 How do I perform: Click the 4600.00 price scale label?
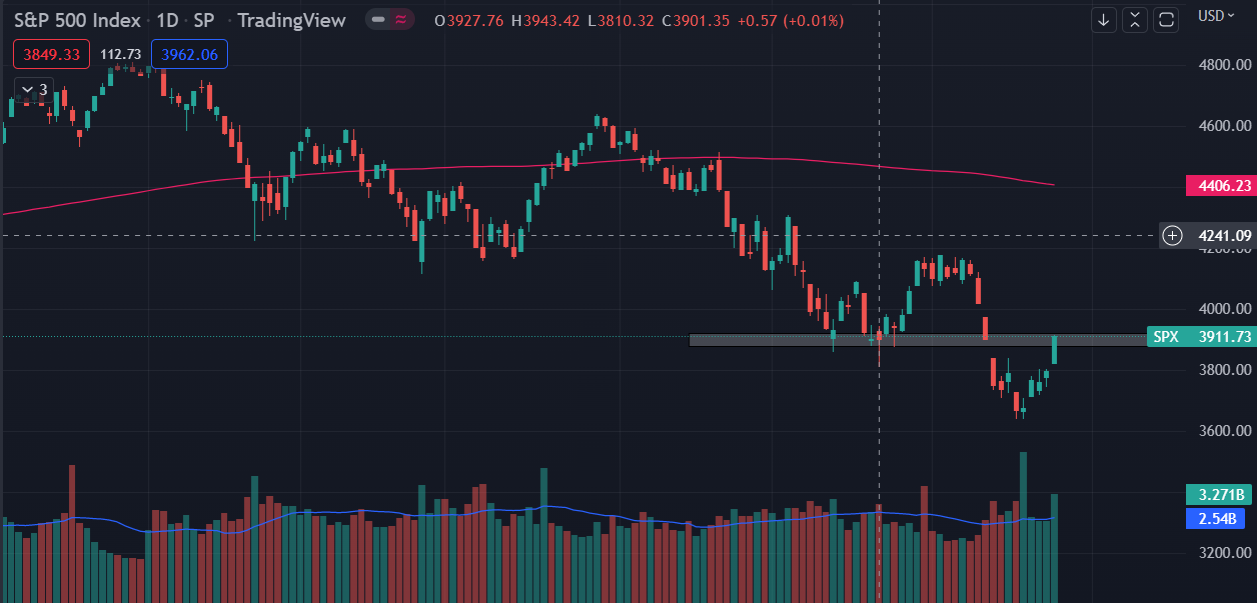1225,126
